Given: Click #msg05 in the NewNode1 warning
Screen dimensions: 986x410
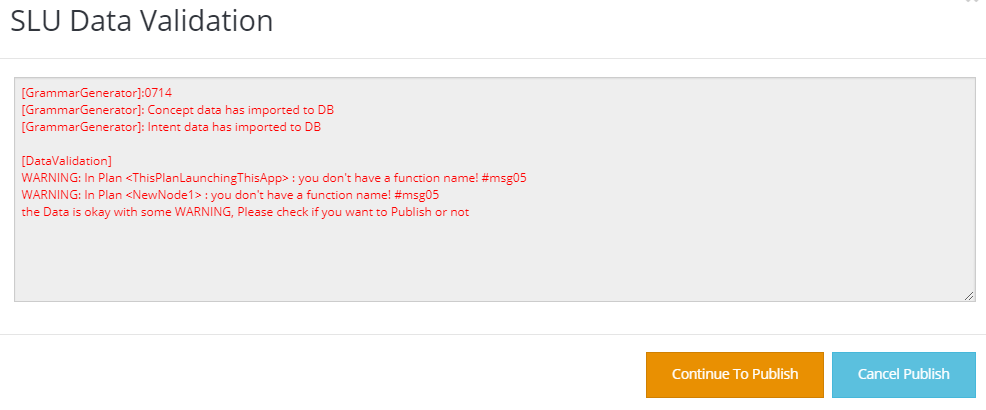Looking at the screenshot, I should tap(417, 195).
